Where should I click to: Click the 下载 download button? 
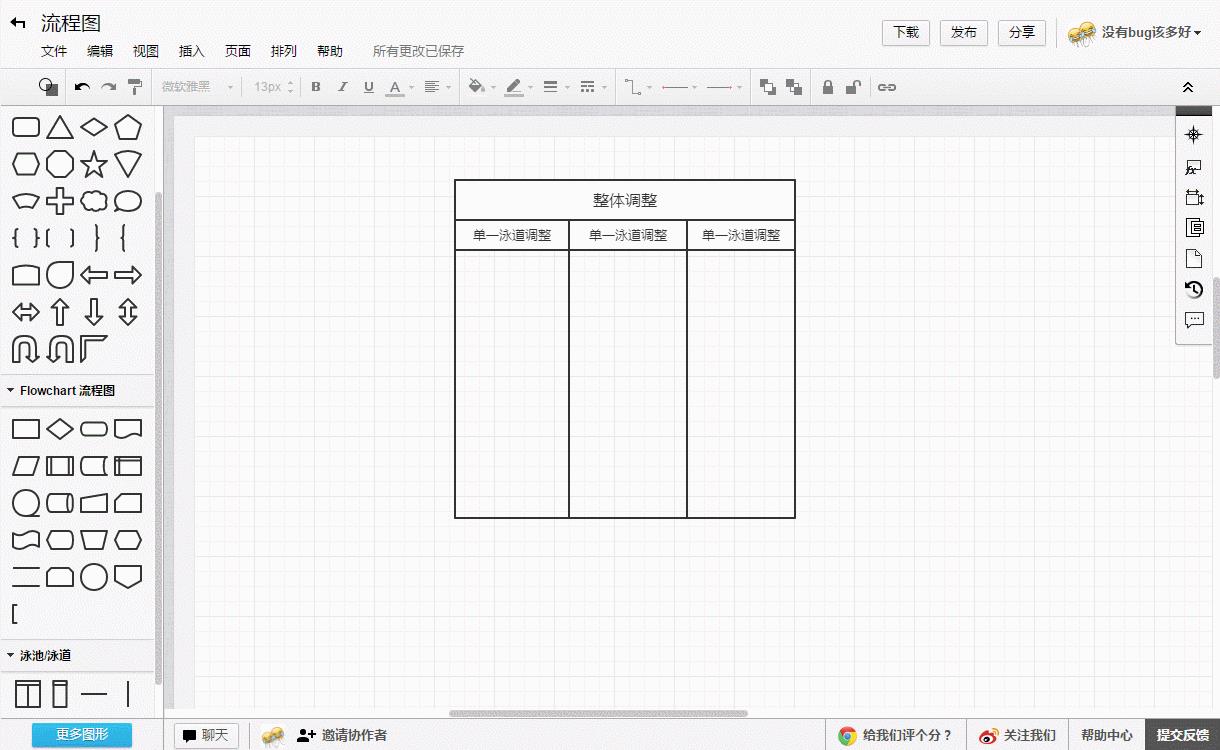(905, 32)
